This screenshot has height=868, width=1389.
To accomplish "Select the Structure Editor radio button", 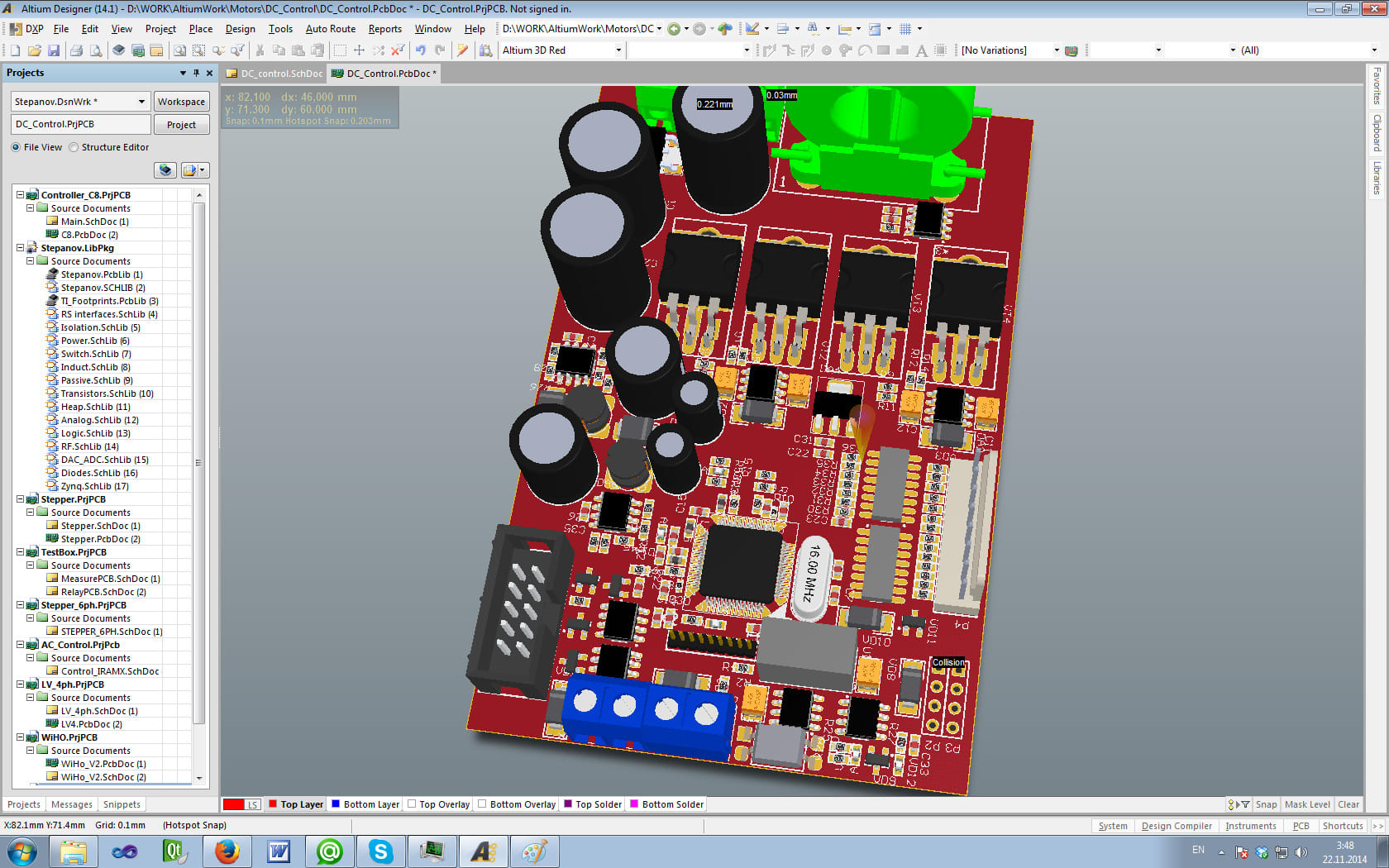I will (74, 147).
